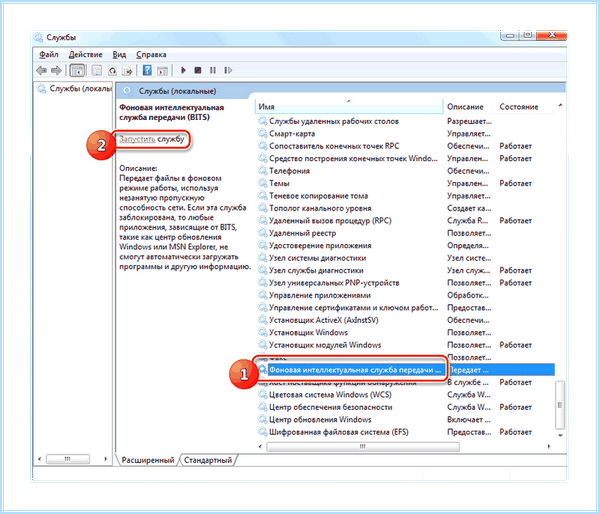Viewport: 600px width, 514px height.
Task: Click the gear icon beside Смарт-карта
Action: (262, 134)
